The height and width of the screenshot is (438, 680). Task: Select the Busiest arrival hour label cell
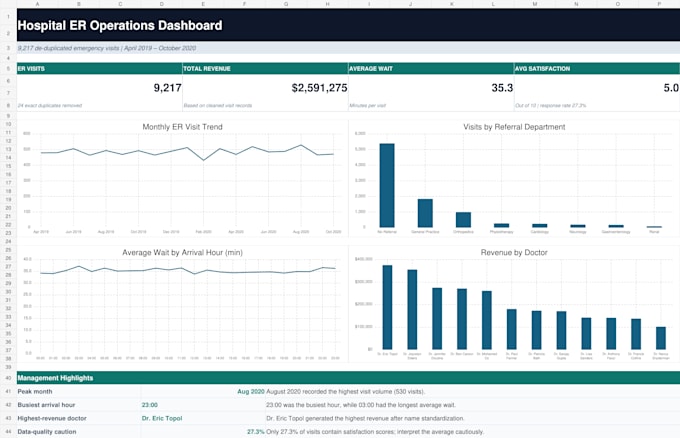pos(78,405)
